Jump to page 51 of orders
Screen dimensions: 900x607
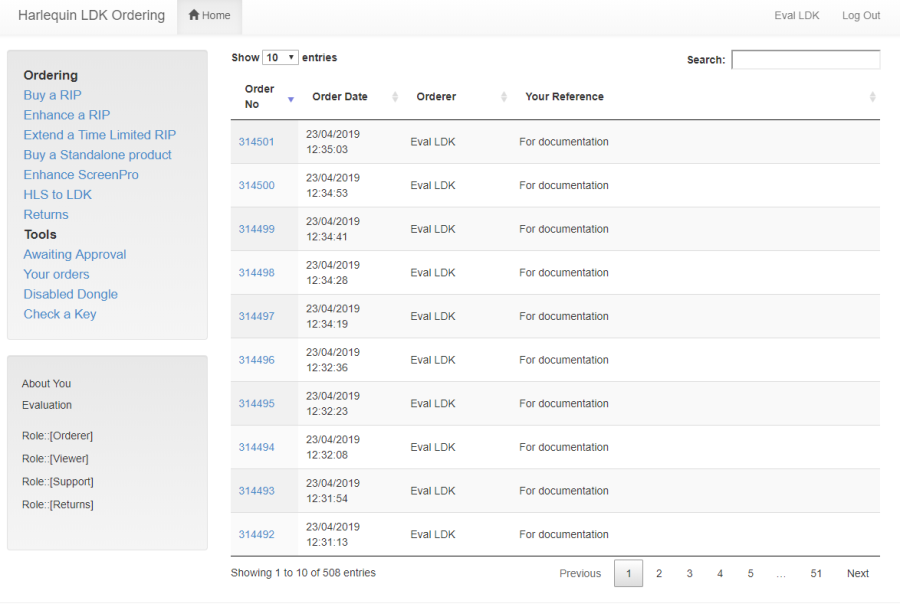816,574
